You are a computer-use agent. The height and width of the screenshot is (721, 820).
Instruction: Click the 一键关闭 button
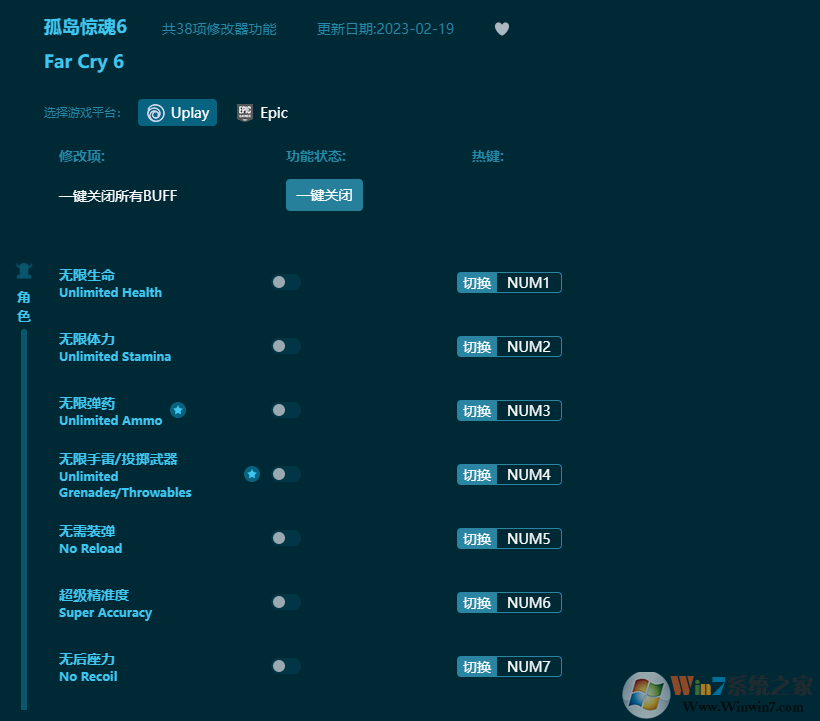click(324, 195)
